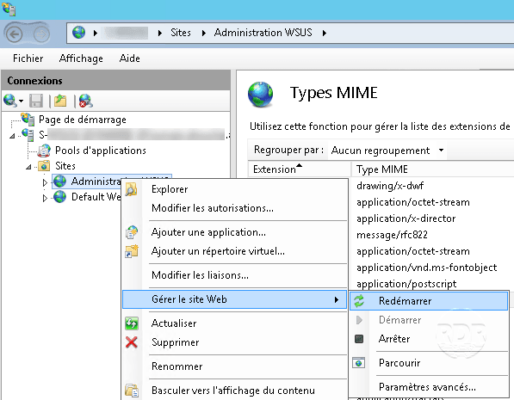Select Modifier les autorisations... menu entry
This screenshot has height=400, width=514.
point(235,208)
